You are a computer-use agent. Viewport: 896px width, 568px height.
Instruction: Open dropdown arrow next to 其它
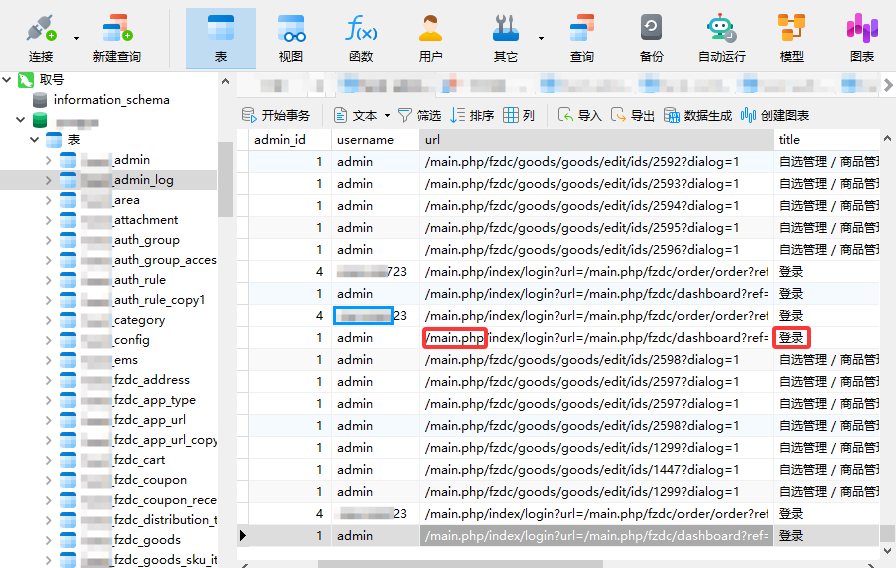coord(541,39)
